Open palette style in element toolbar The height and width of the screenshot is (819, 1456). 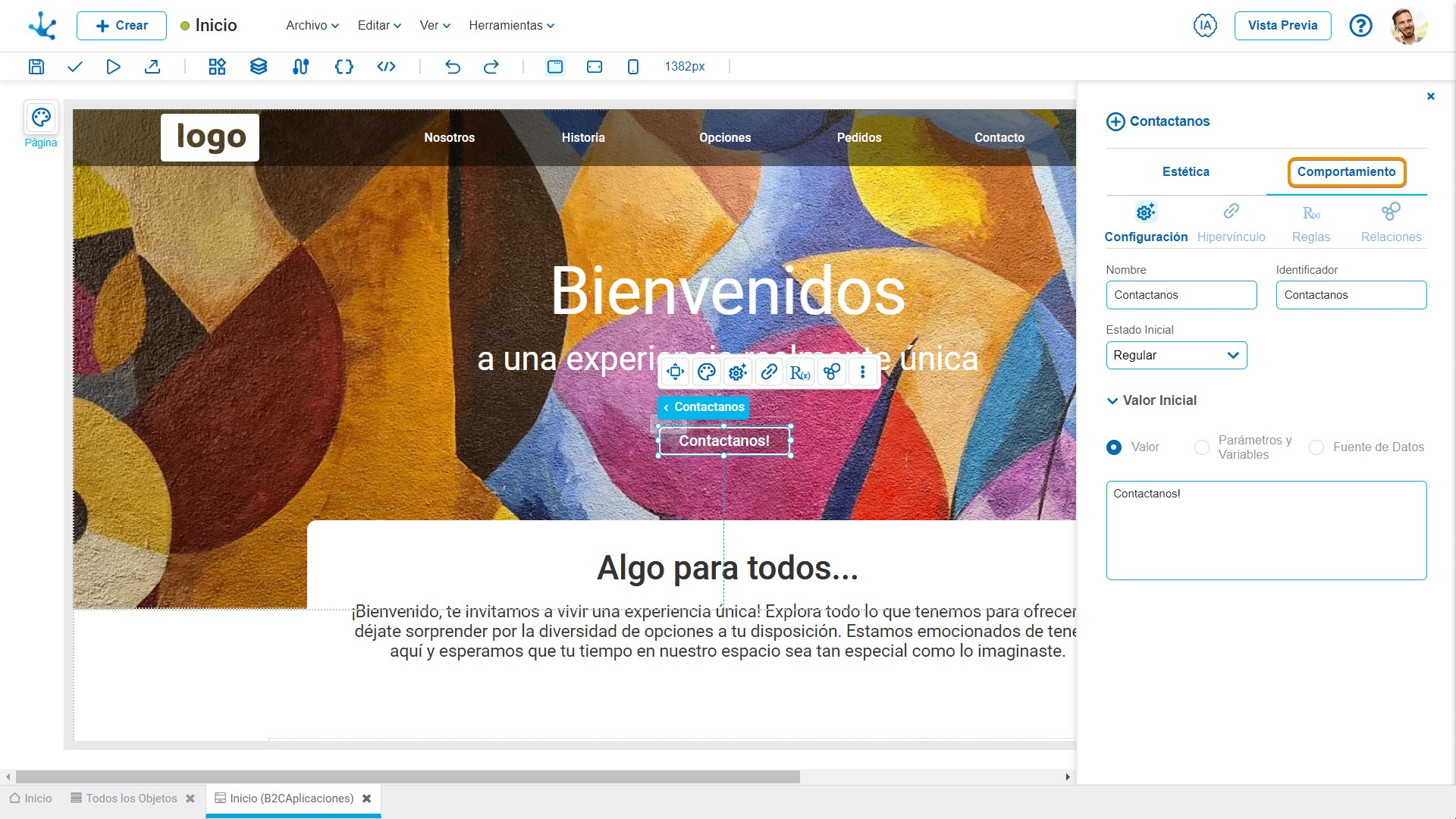(x=706, y=372)
